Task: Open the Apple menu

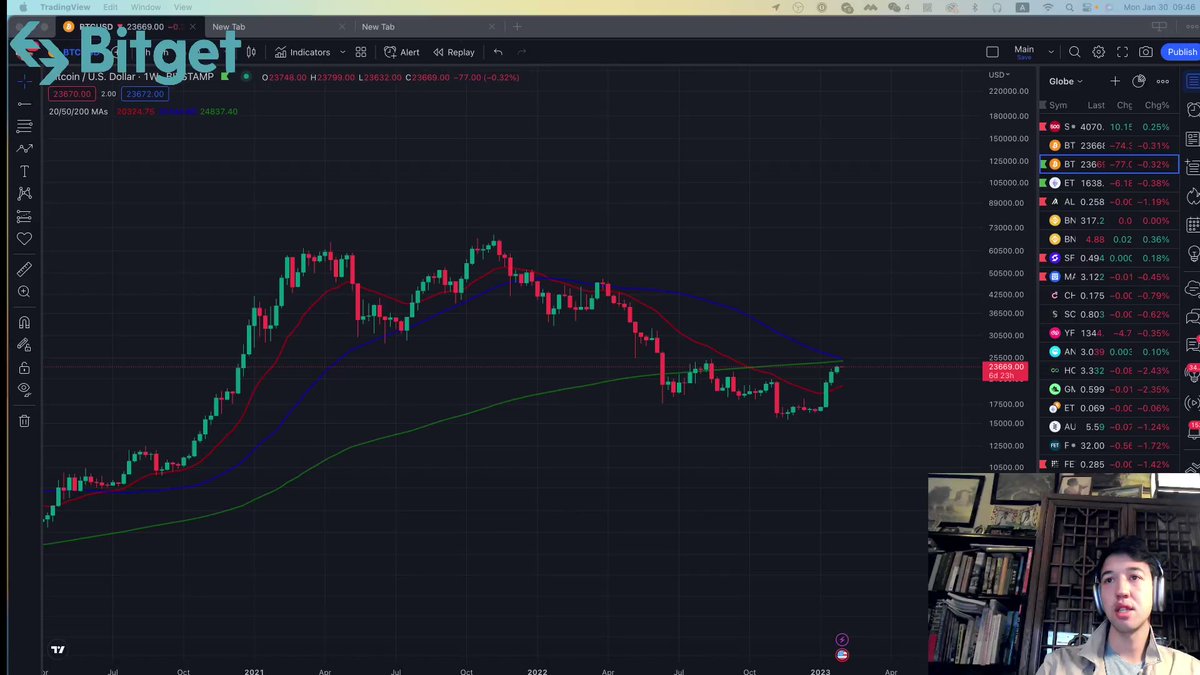Action: coord(24,7)
